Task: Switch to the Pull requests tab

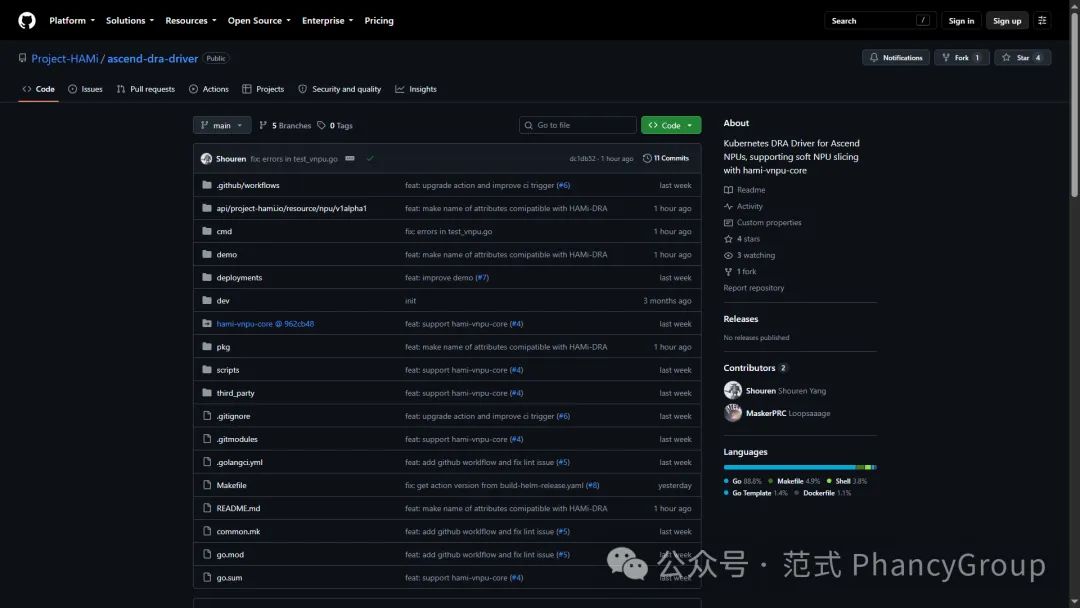Action: 145,89
